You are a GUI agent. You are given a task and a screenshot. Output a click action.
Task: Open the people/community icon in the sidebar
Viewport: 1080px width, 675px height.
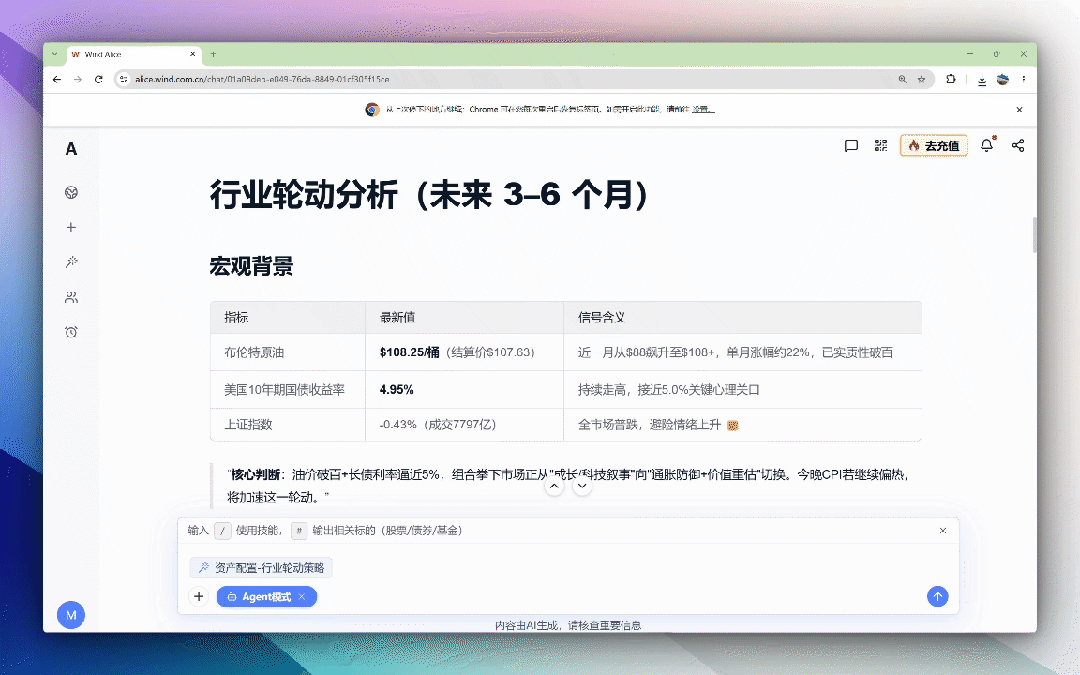click(71, 298)
